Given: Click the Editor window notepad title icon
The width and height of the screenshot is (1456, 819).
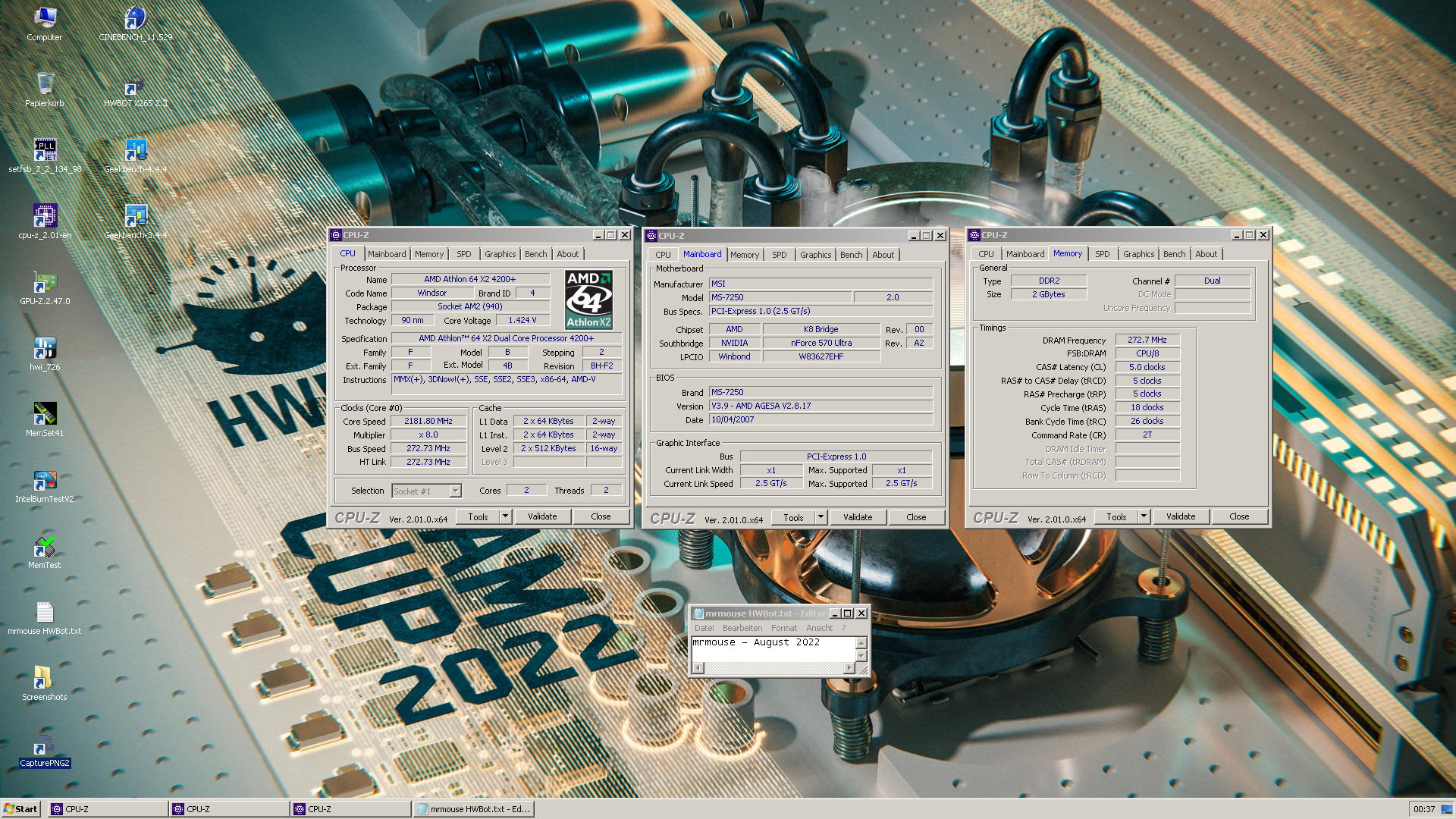Looking at the screenshot, I should tap(698, 613).
